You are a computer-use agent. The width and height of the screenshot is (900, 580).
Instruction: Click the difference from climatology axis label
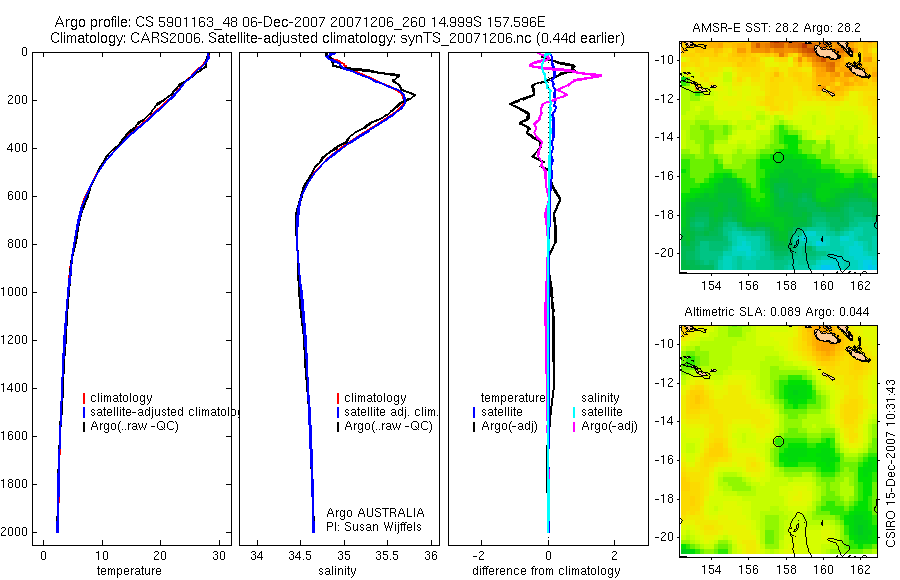click(546, 571)
